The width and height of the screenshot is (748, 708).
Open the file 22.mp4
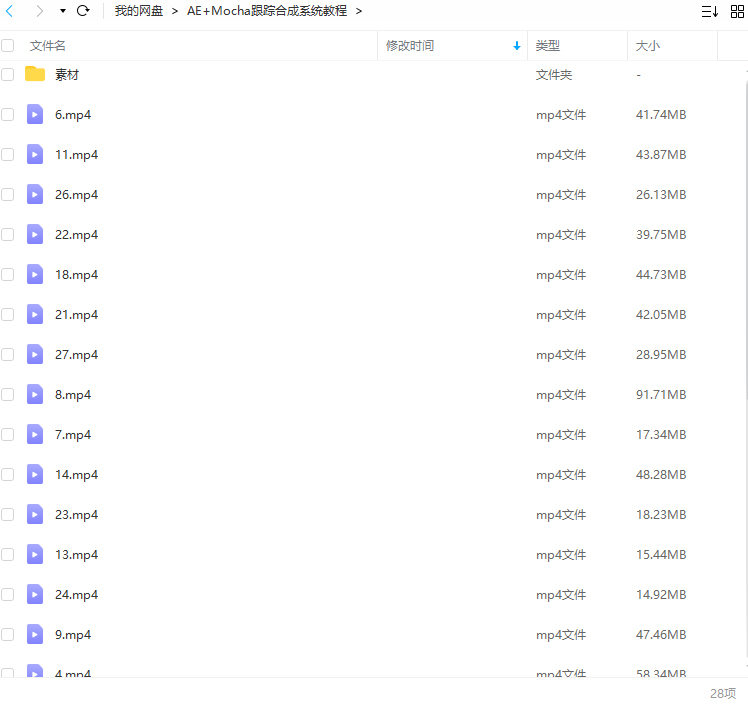pyautogui.click(x=76, y=235)
